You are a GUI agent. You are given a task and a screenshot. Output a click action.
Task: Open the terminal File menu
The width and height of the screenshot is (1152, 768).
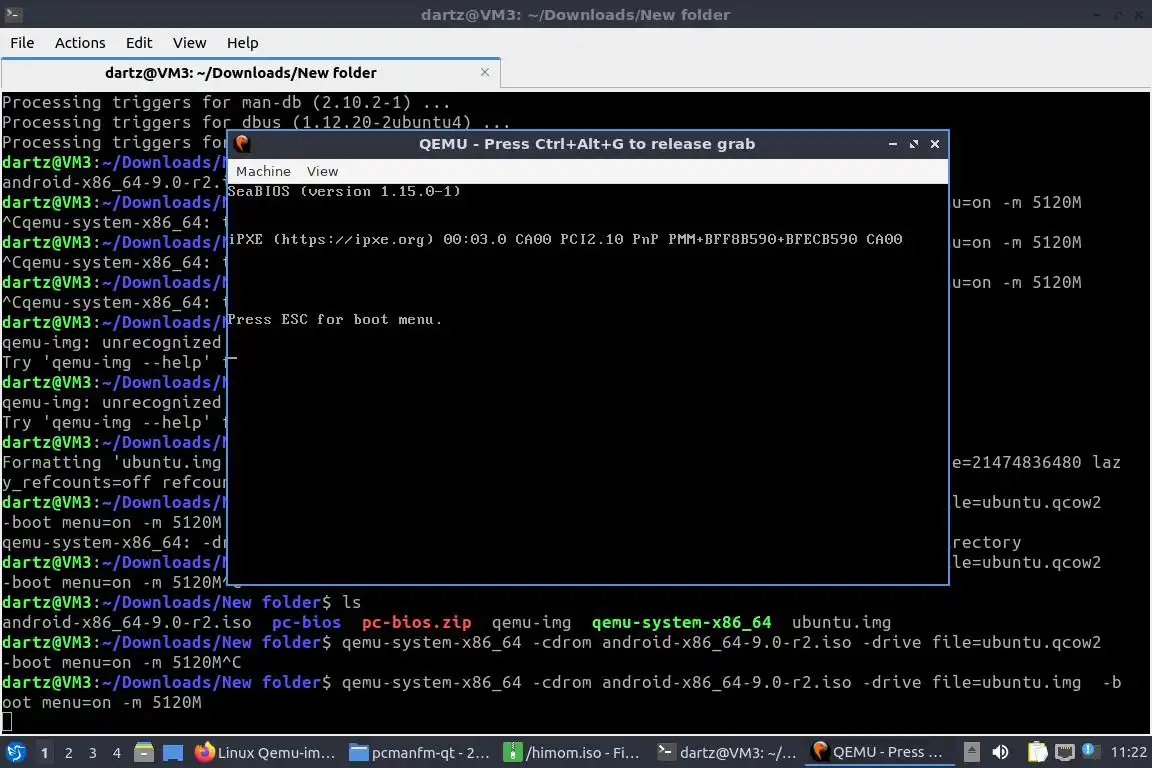[22, 43]
